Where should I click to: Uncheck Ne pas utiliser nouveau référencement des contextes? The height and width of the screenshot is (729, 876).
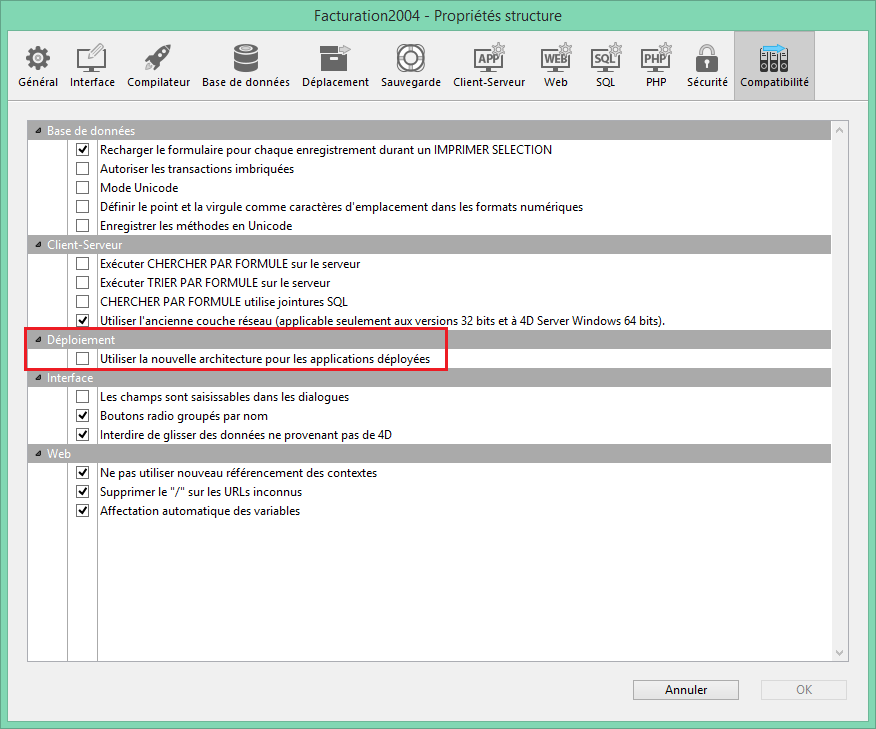(83, 473)
